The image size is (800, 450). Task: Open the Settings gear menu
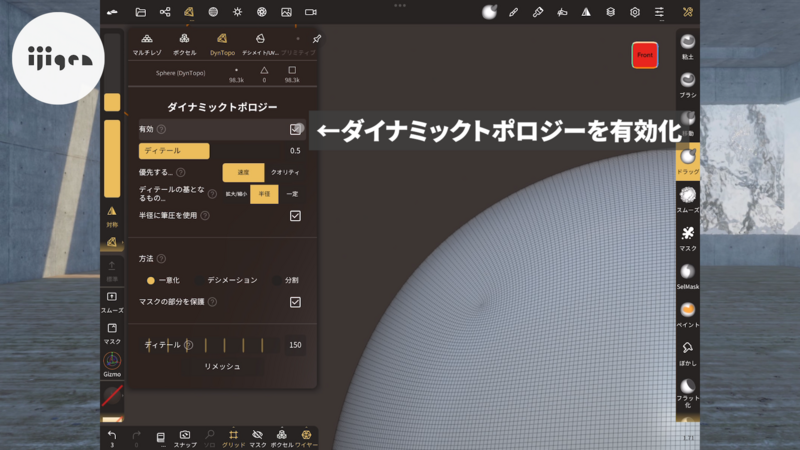click(635, 12)
